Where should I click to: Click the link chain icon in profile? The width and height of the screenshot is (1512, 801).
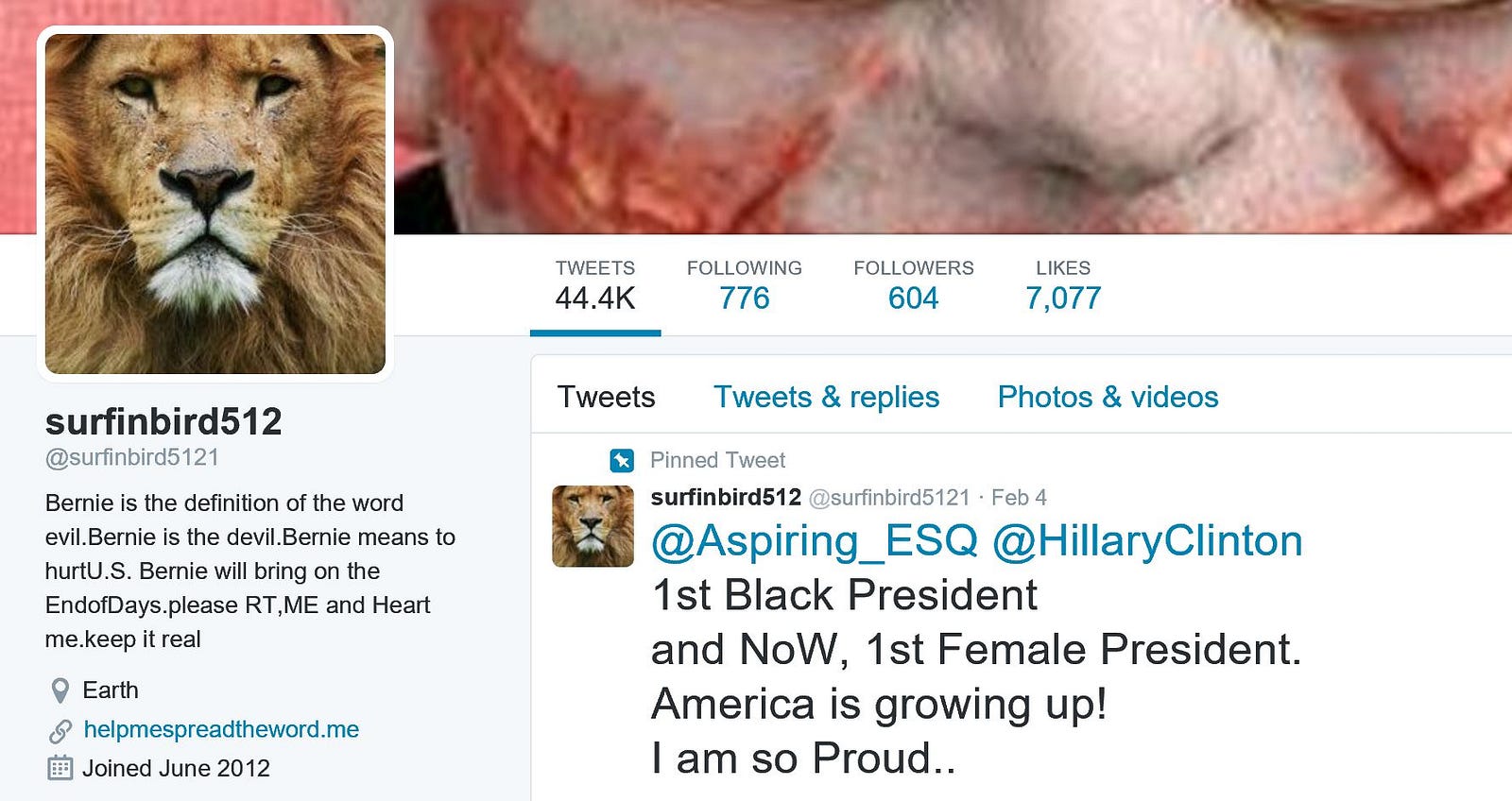click(x=60, y=730)
